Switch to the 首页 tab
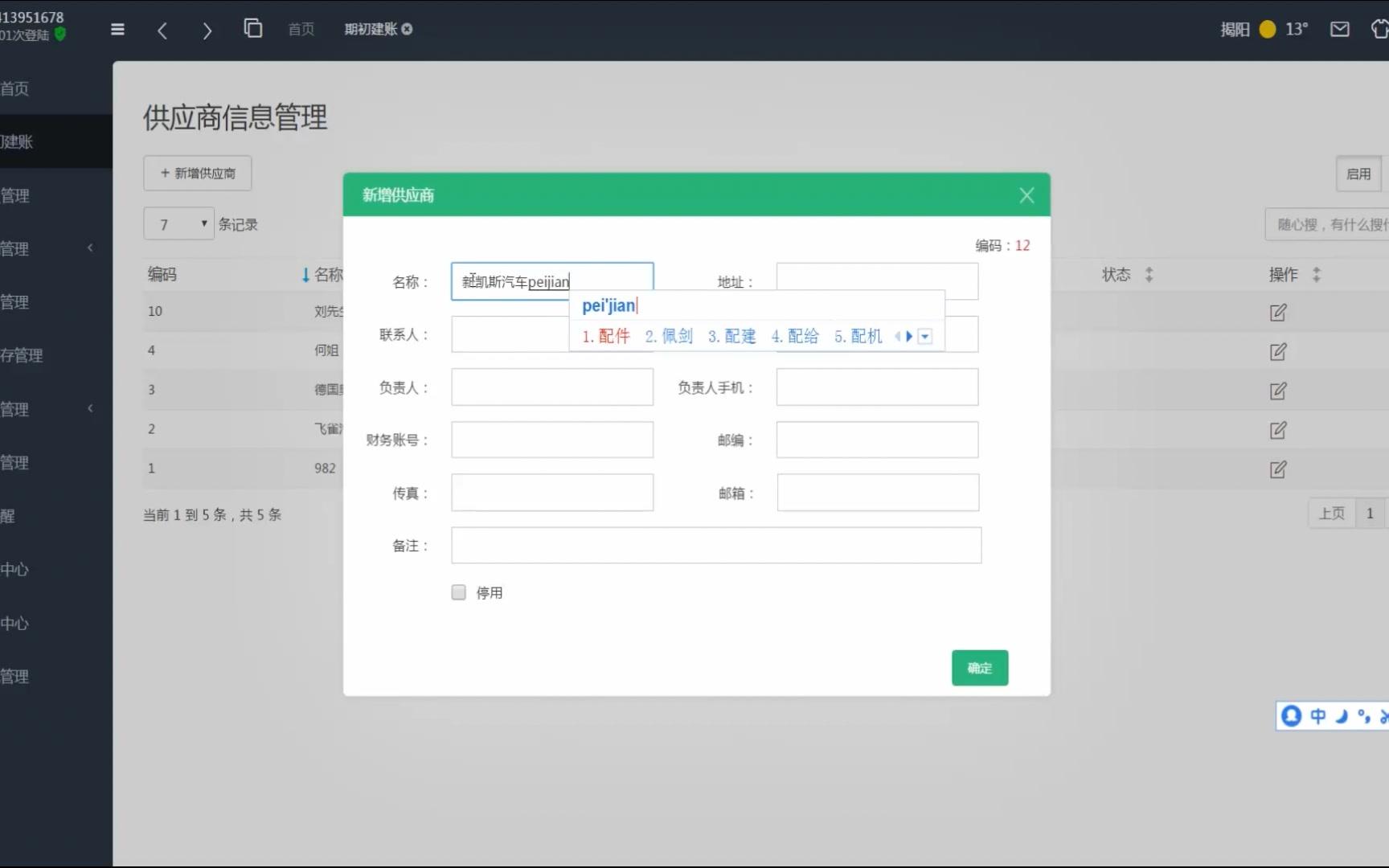Image resolution: width=1389 pixels, height=868 pixels. point(300,29)
